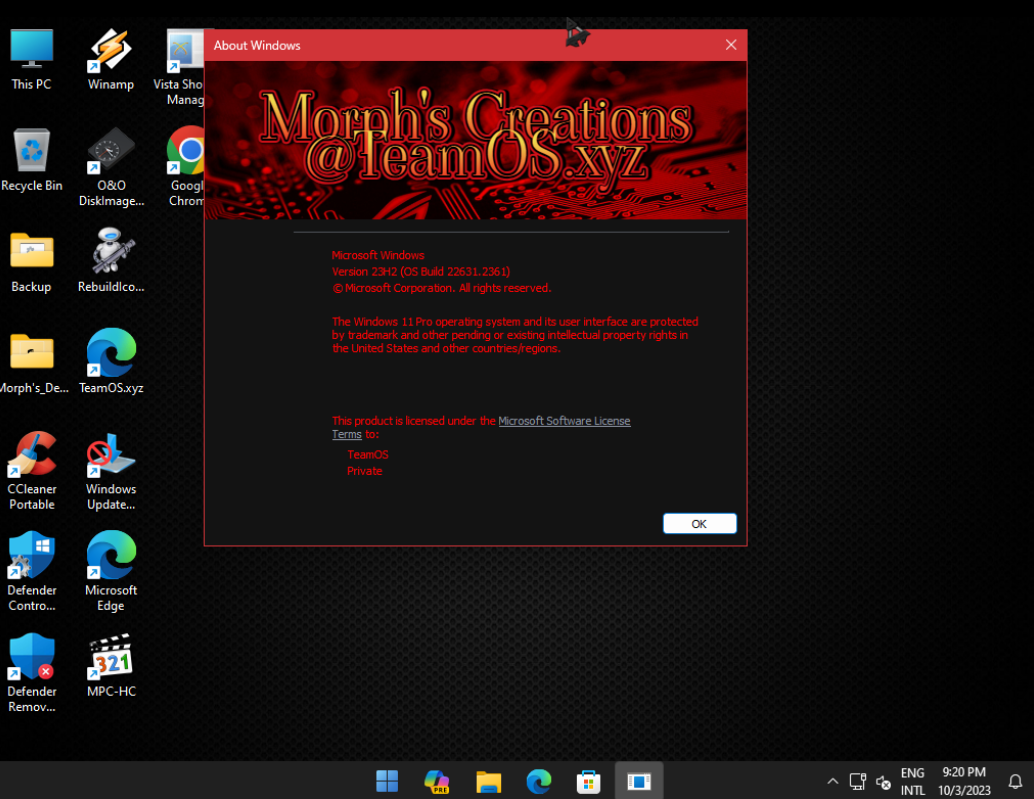Click the Microsoft Corporation copyright line
The width and height of the screenshot is (1034, 799).
pyautogui.click(x=442, y=288)
